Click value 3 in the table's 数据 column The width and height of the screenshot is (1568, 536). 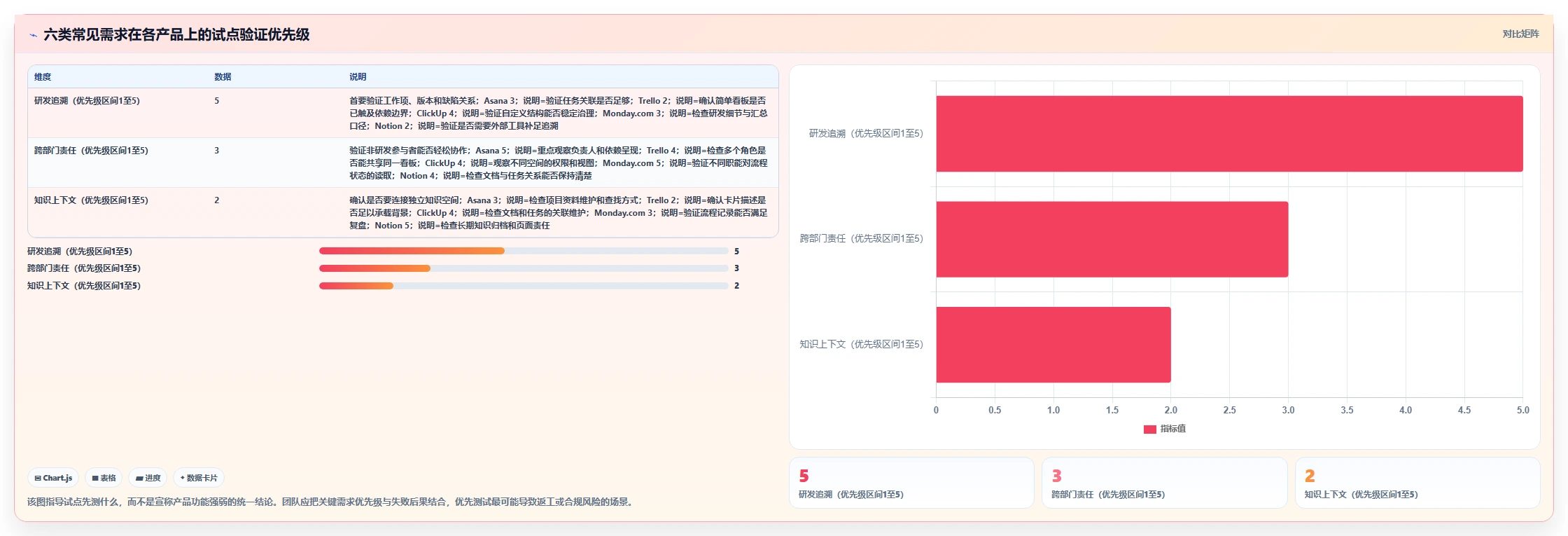pyautogui.click(x=217, y=151)
